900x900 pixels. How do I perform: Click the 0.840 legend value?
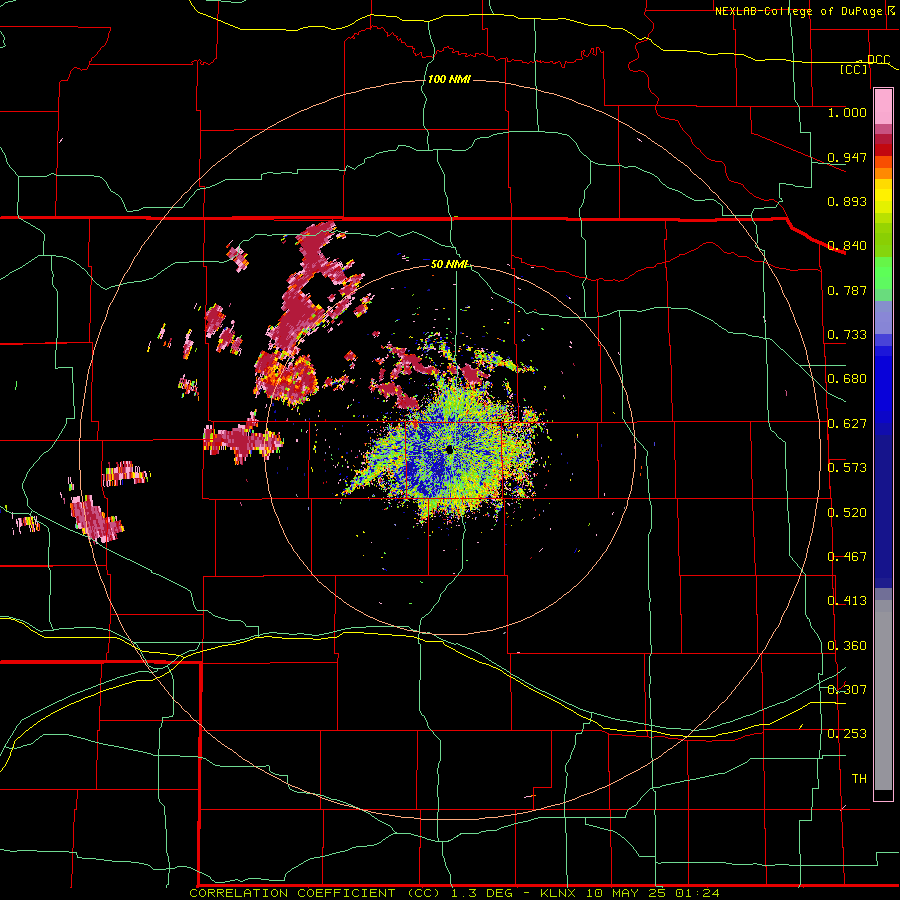coord(847,246)
